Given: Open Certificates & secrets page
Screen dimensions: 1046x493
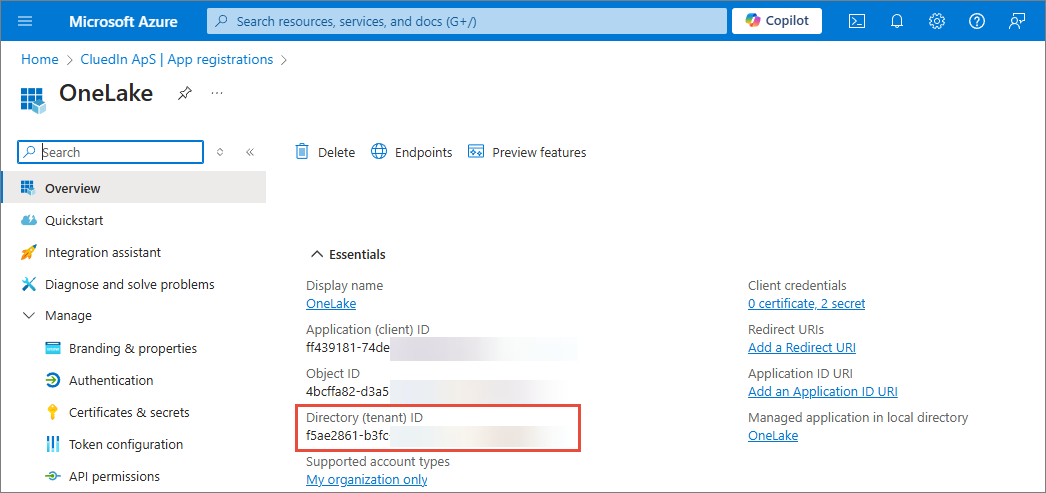Looking at the screenshot, I should coord(128,412).
